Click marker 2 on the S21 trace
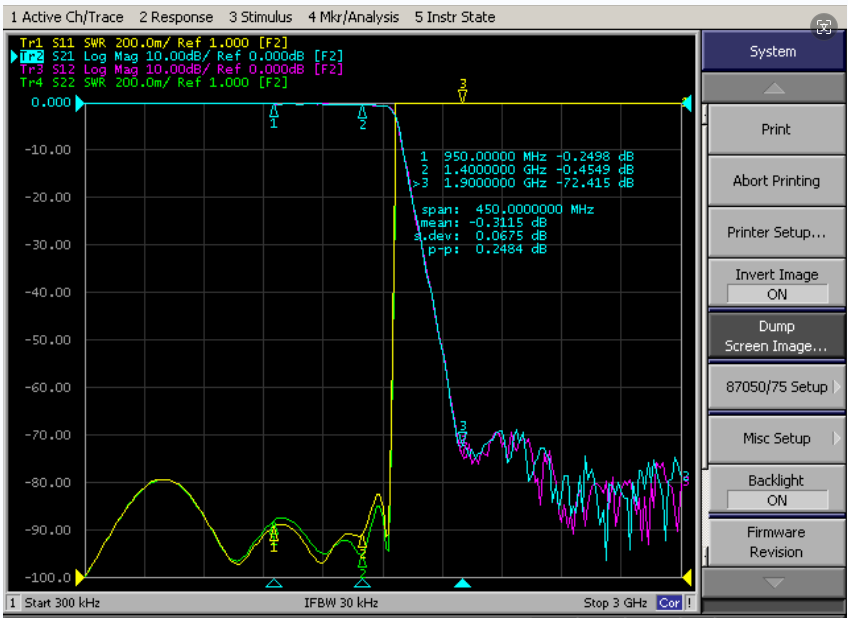Viewport: 848px width, 618px height. click(362, 112)
